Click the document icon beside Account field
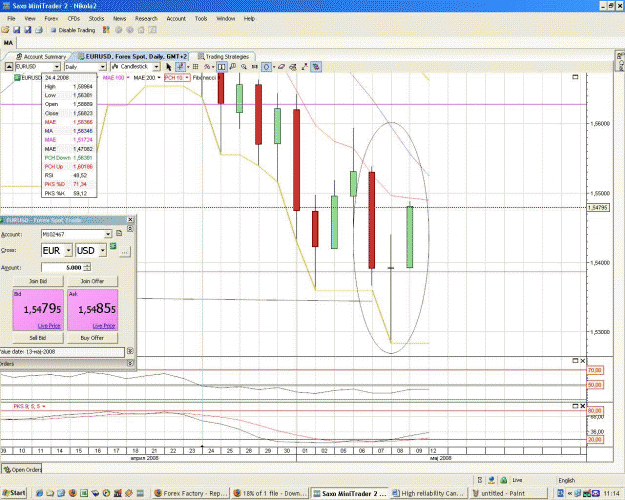The width and height of the screenshot is (625, 500). 119,233
